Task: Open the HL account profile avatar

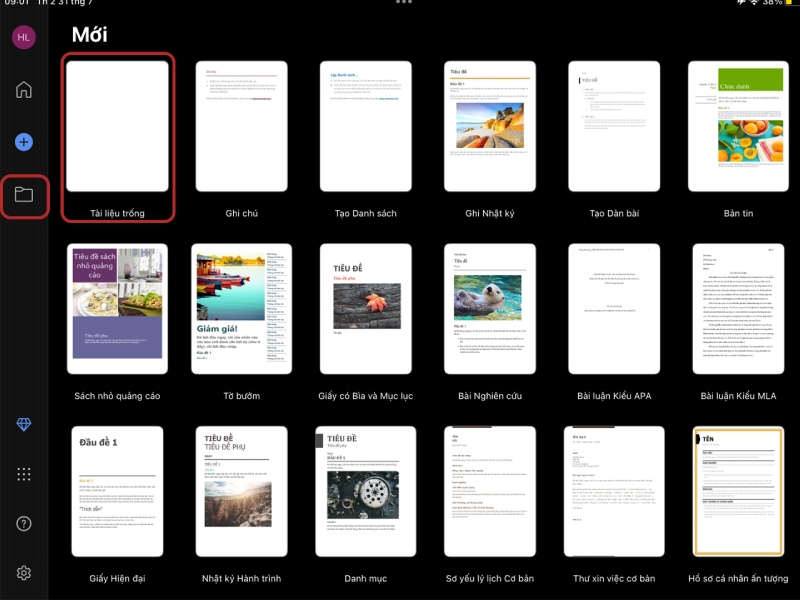Action: (23, 37)
